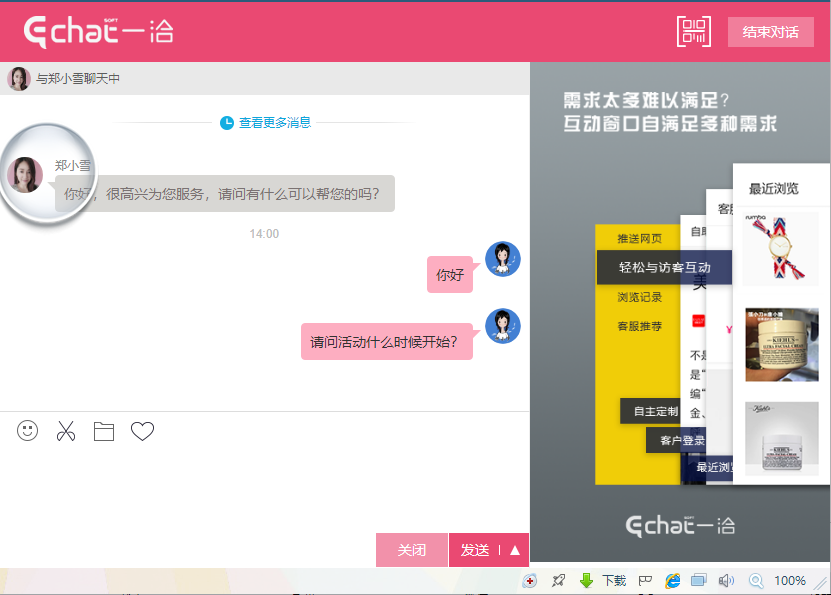Mute sound with the speaker icon
Image resolution: width=831 pixels, height=595 pixels.
[726, 580]
